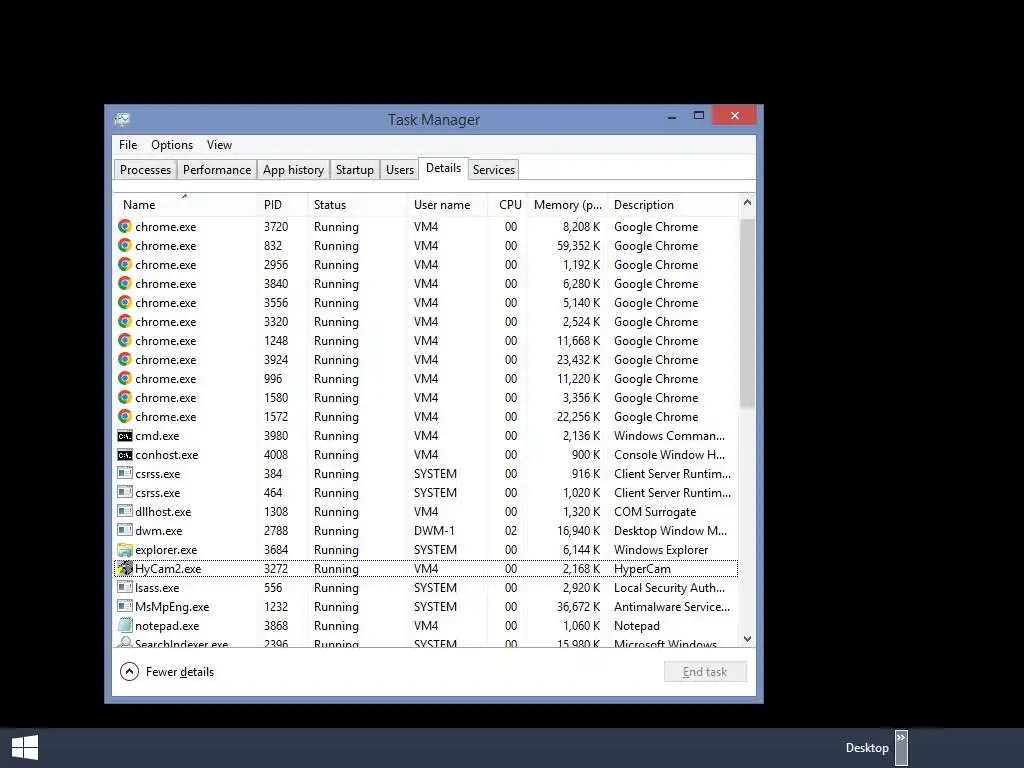This screenshot has height=768, width=1024.
Task: Sort by the CPU column header
Action: tap(507, 204)
